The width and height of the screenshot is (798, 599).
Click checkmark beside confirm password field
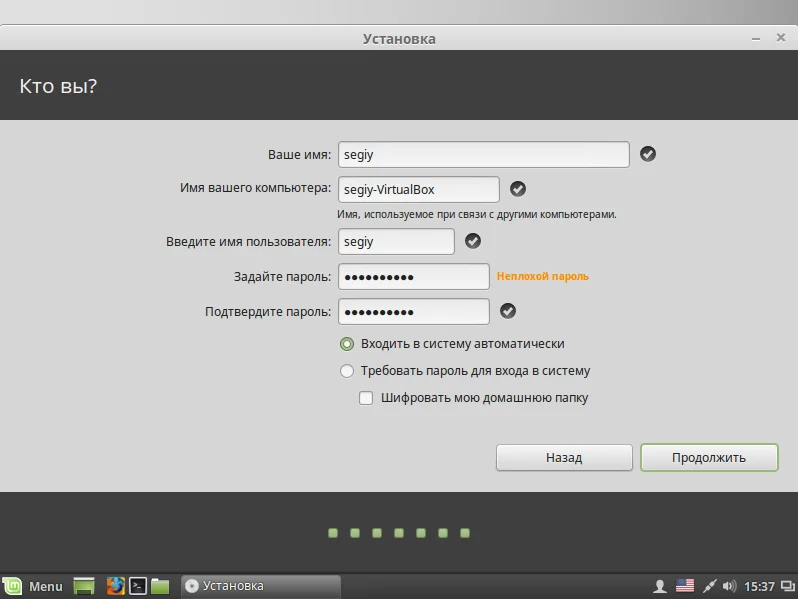pyautogui.click(x=508, y=311)
